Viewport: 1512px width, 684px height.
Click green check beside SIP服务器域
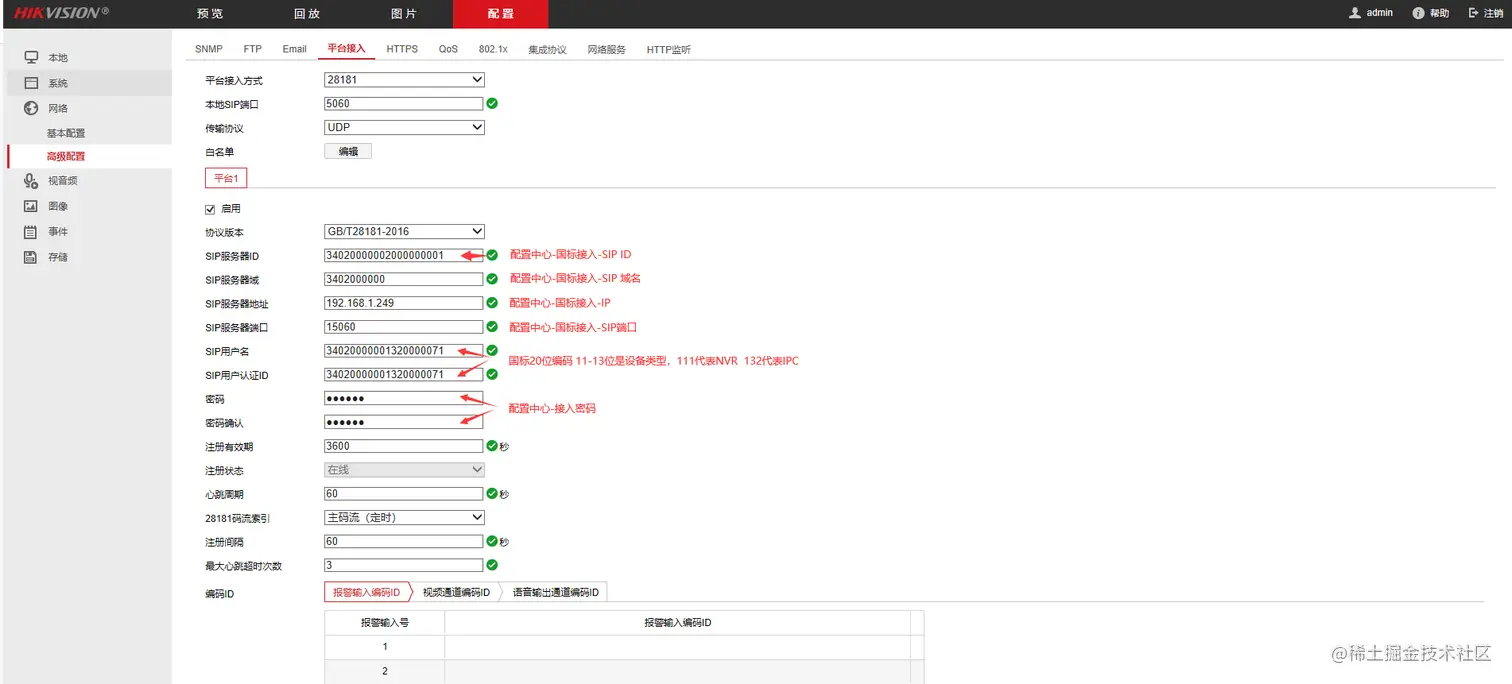[x=492, y=279]
